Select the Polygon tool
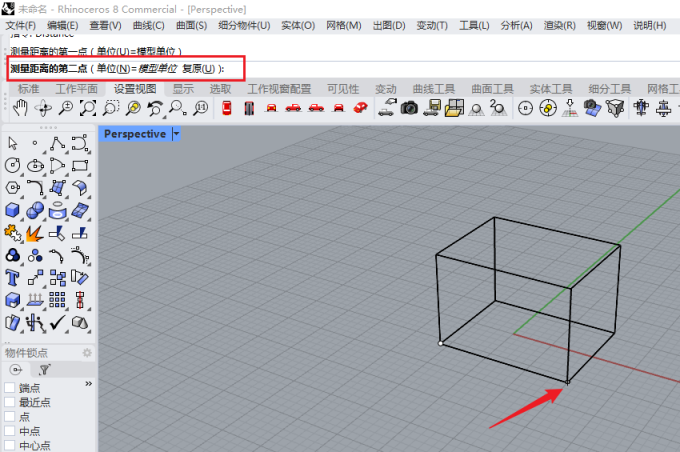680x452 pixels. [x=13, y=188]
